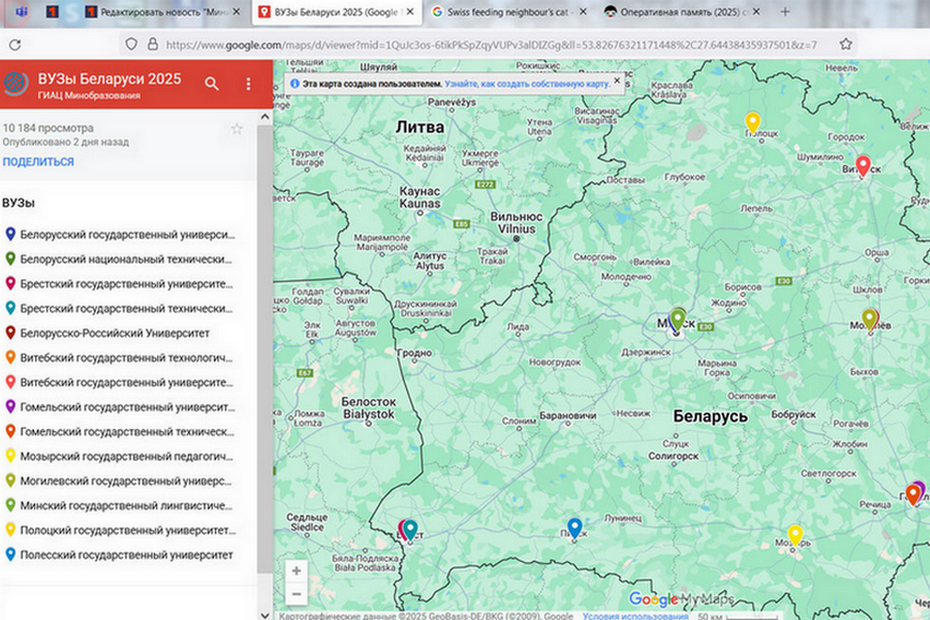Click the teal pin at Brest
The width and height of the screenshot is (930, 620).
pyautogui.click(x=410, y=530)
